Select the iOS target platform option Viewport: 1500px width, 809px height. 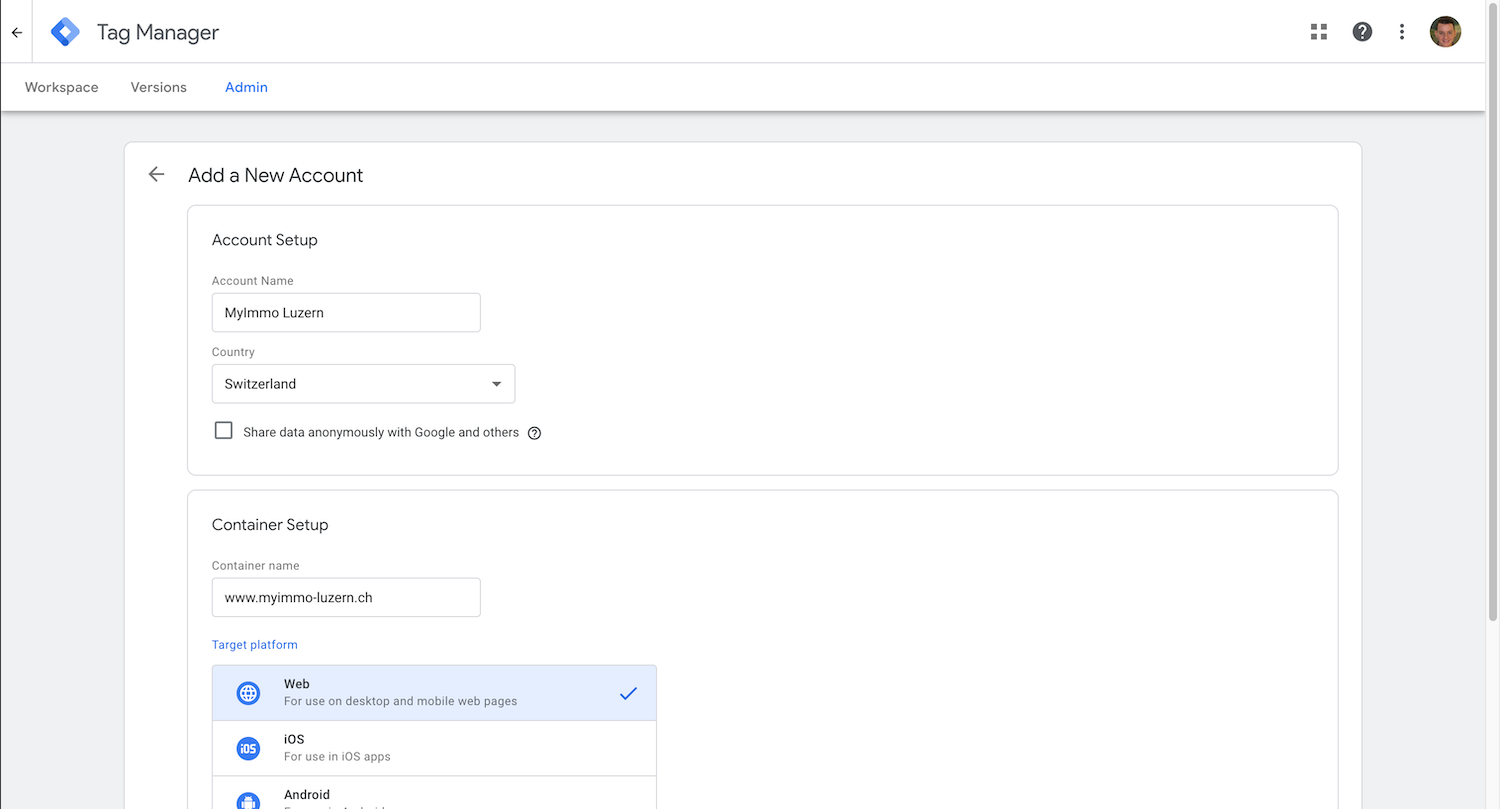pyautogui.click(x=434, y=748)
